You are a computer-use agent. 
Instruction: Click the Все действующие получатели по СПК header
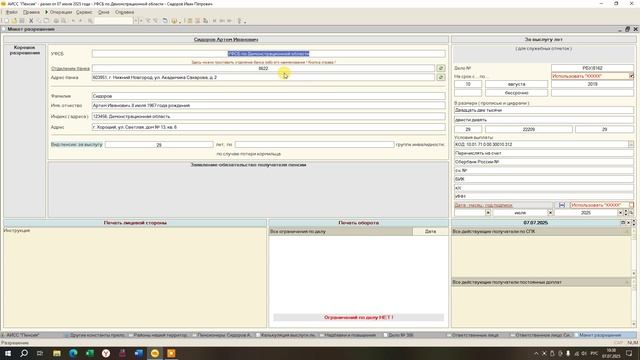point(541,231)
